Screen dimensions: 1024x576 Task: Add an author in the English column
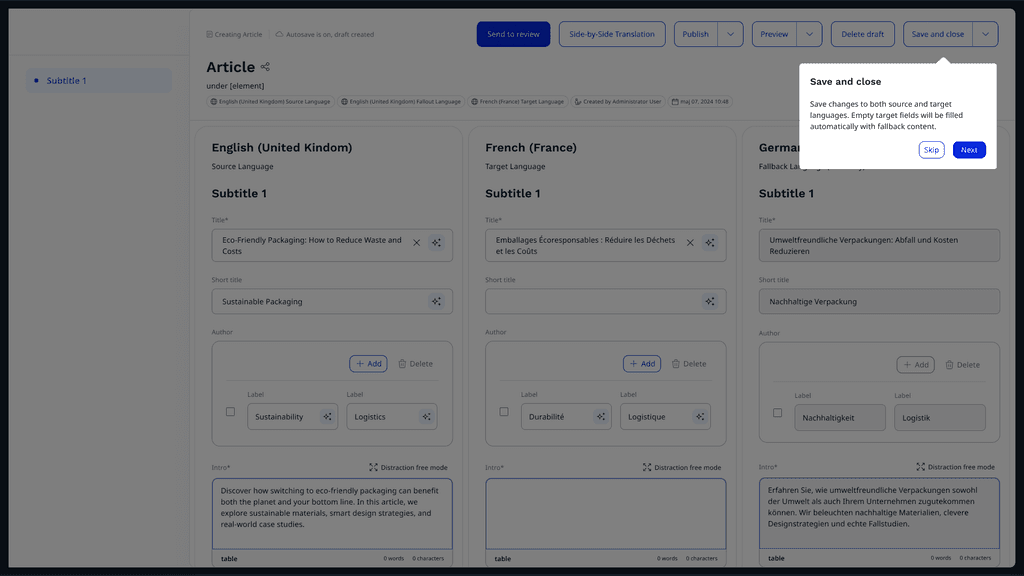pyautogui.click(x=368, y=364)
